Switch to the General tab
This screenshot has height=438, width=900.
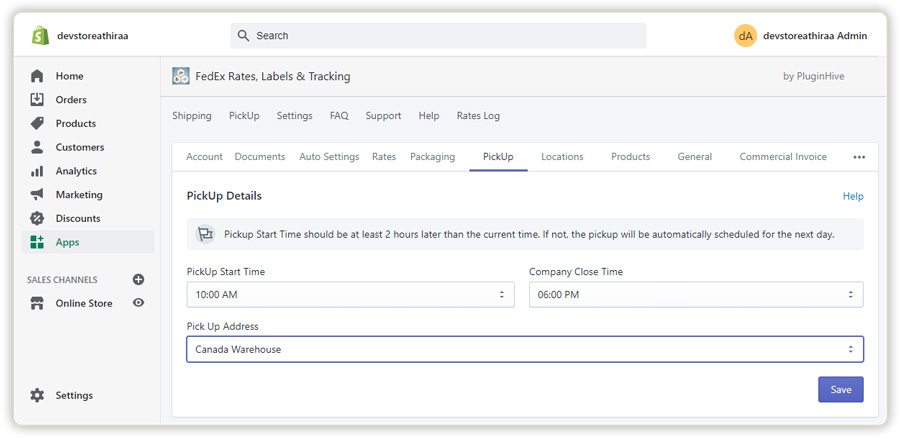(x=695, y=157)
